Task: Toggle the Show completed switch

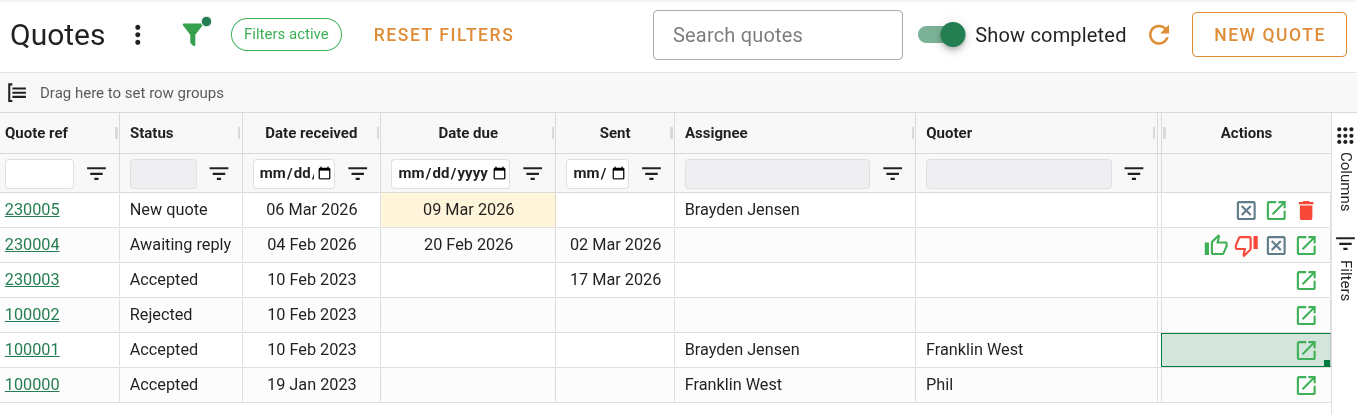Action: (x=942, y=35)
